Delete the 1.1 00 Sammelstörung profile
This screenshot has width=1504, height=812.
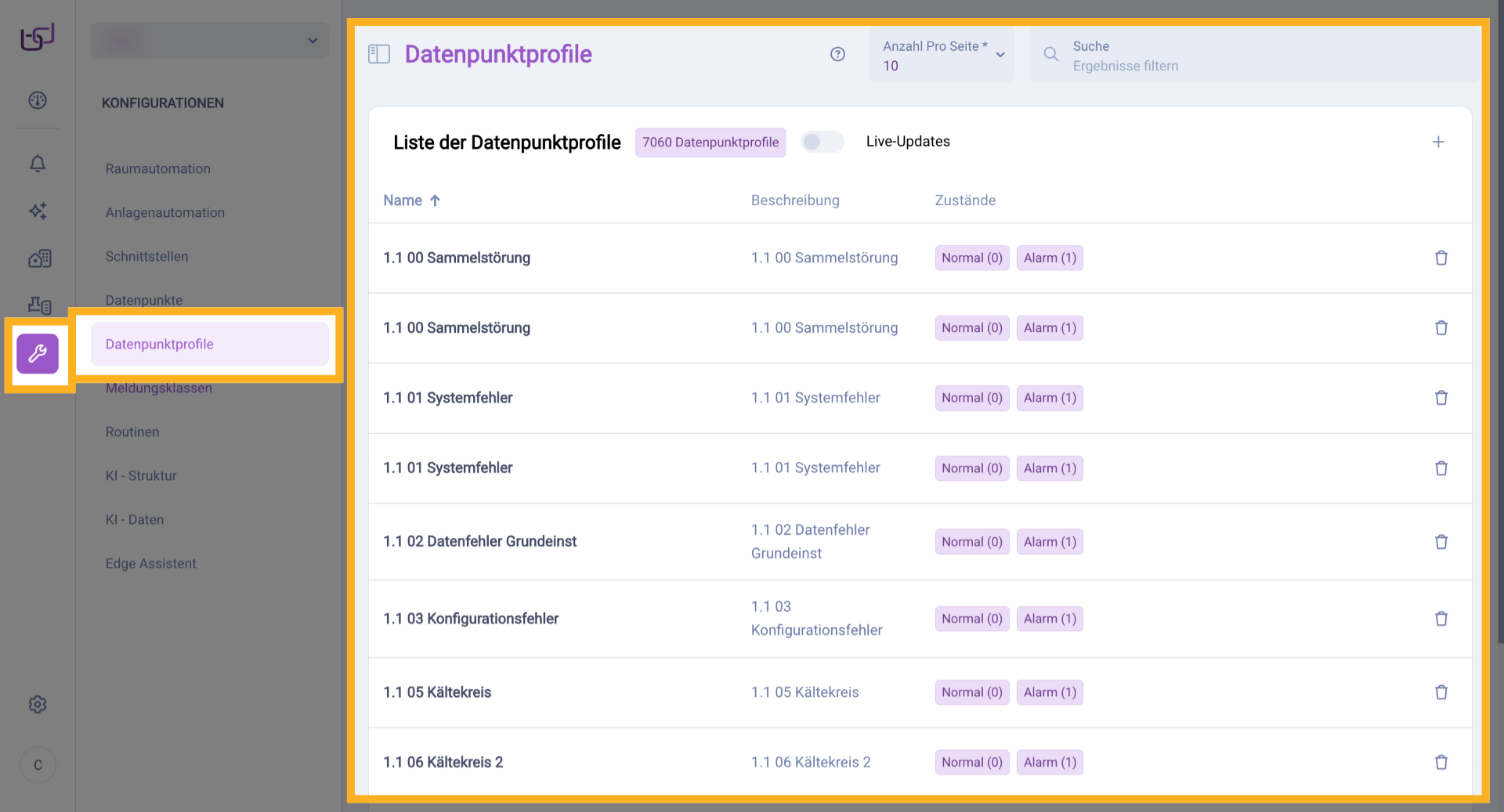(x=1442, y=258)
